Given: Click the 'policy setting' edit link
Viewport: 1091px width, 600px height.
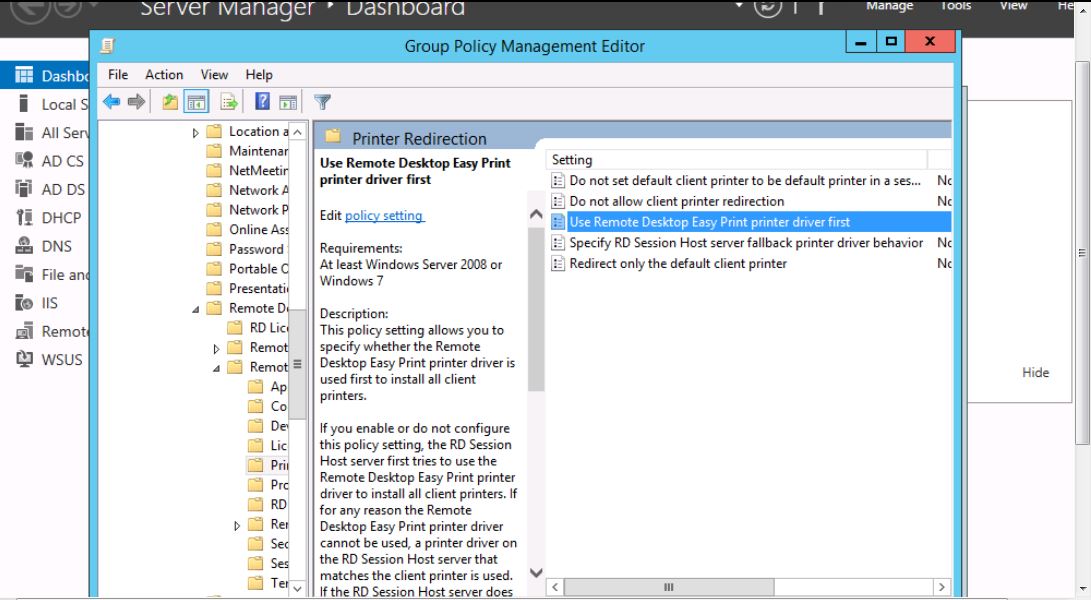Looking at the screenshot, I should coord(384,215).
